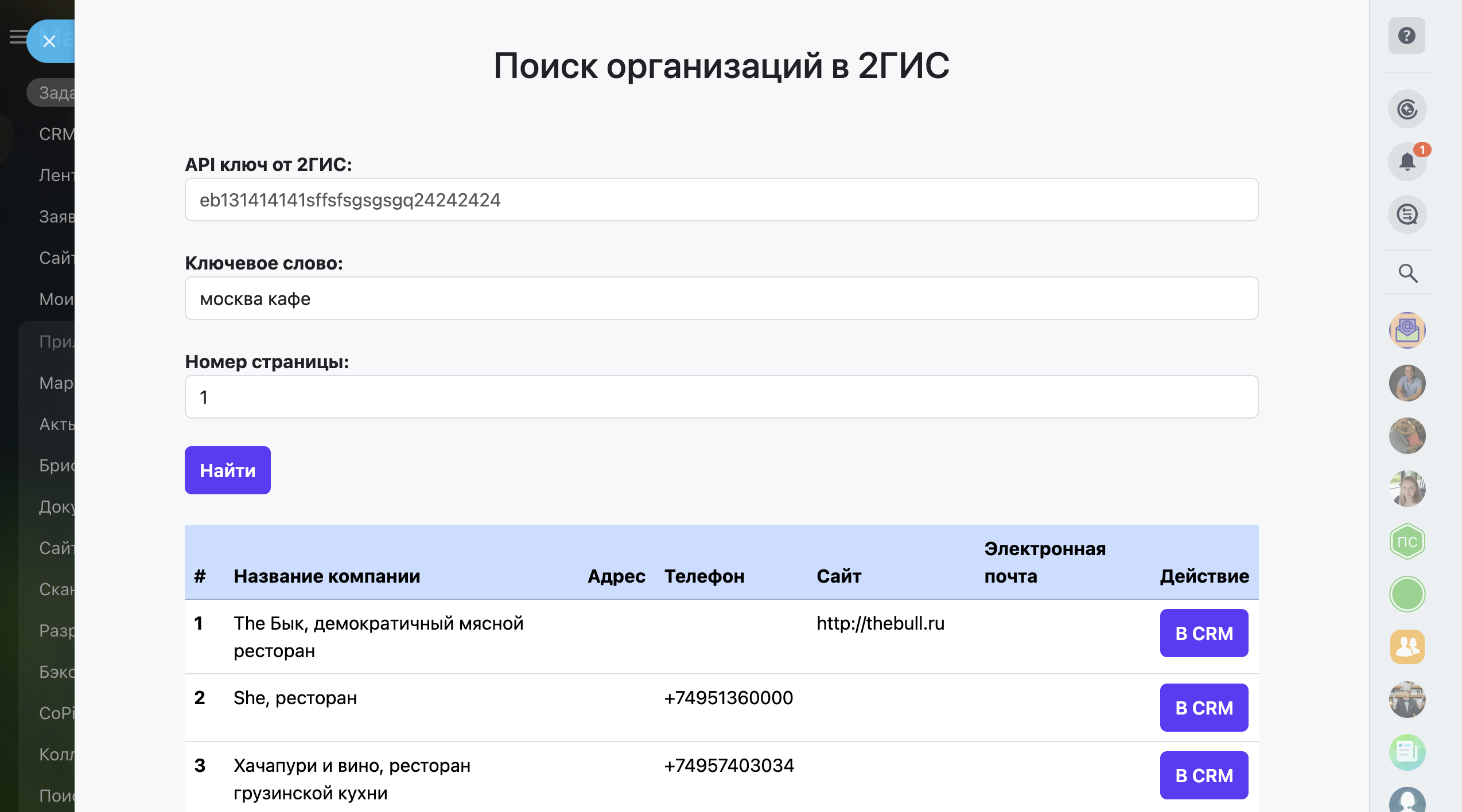1462x812 pixels.
Task: Open the CRM item in left menu
Action: click(x=56, y=134)
